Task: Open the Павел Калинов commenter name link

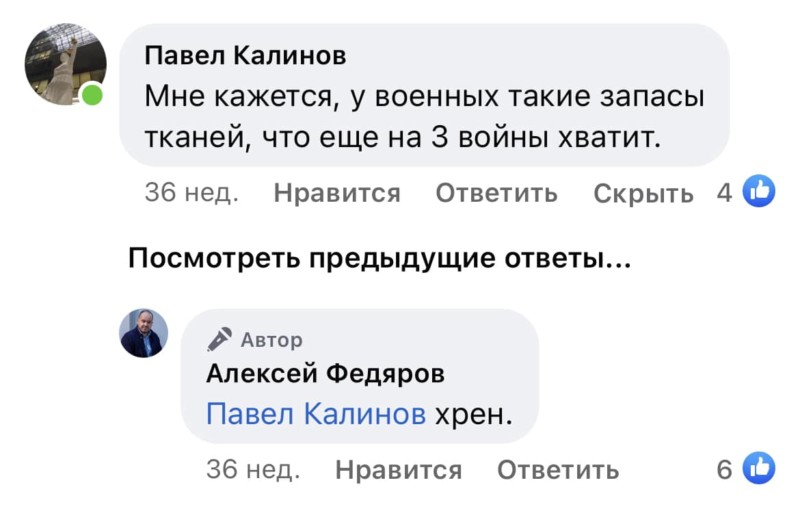Action: (245, 56)
